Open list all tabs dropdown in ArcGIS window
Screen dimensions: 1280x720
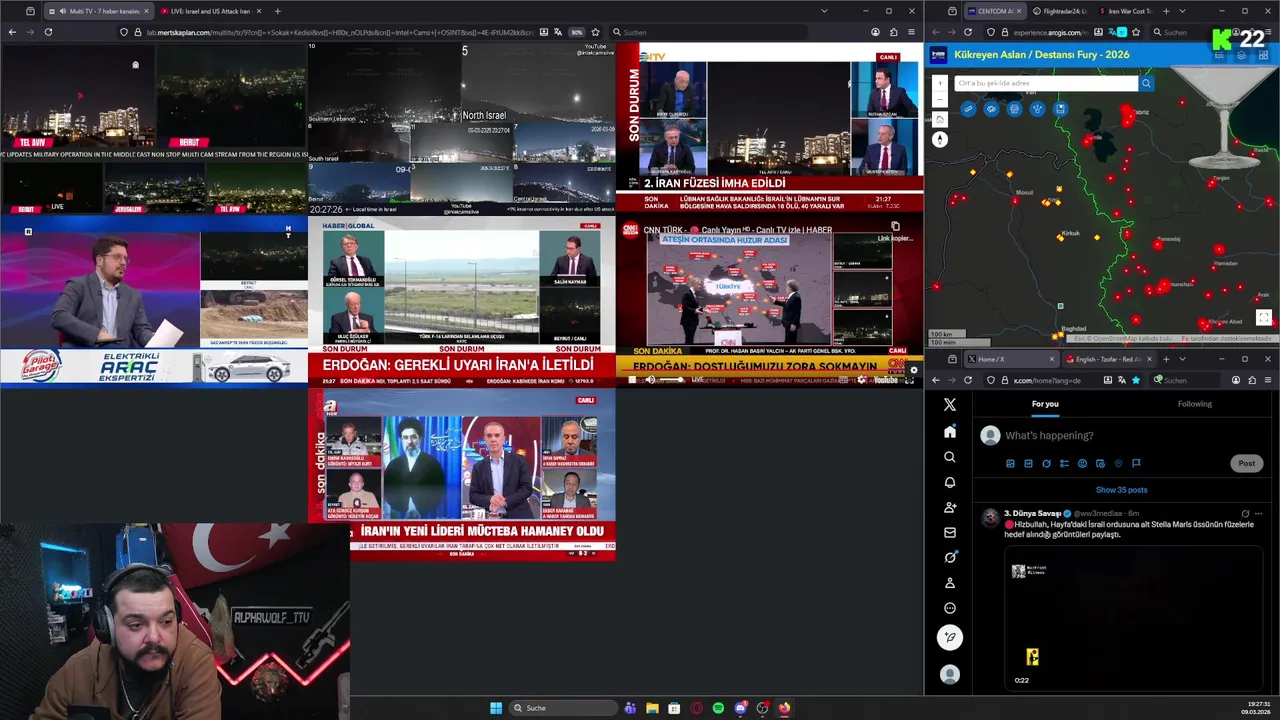(x=1182, y=11)
